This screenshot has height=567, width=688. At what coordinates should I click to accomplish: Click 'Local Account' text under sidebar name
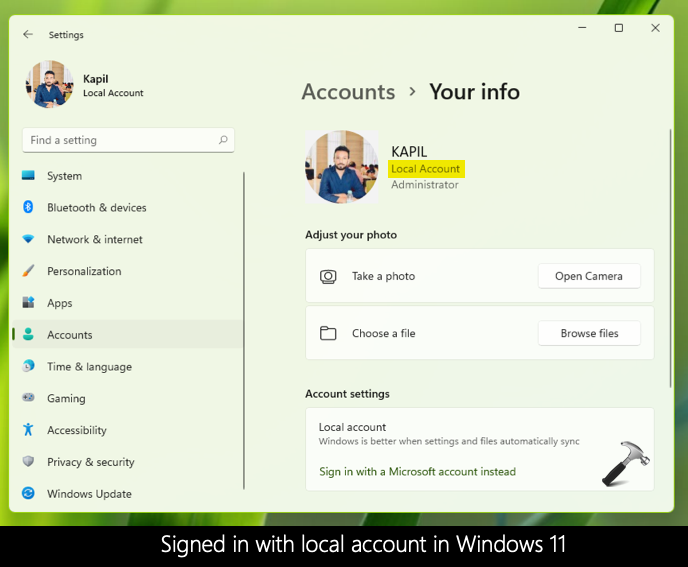pyautogui.click(x=113, y=93)
